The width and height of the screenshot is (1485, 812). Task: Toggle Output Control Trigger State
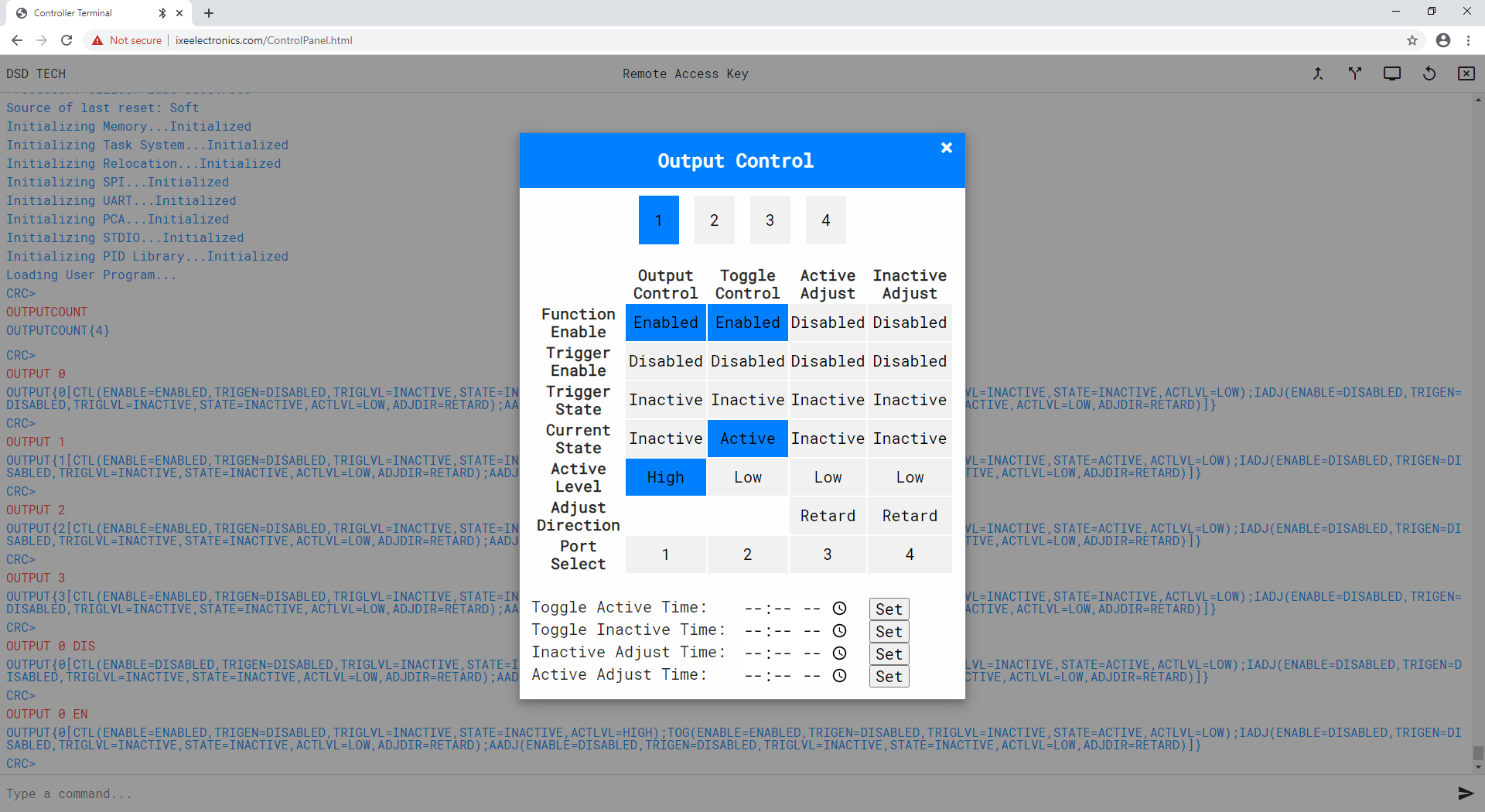pos(666,400)
